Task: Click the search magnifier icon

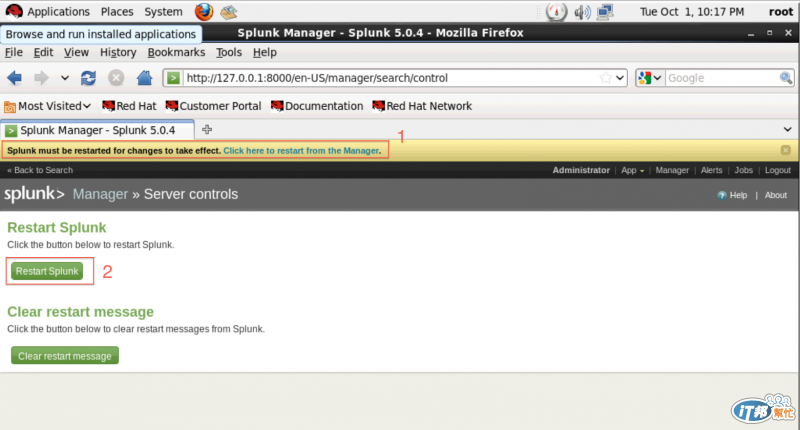Action: click(786, 78)
